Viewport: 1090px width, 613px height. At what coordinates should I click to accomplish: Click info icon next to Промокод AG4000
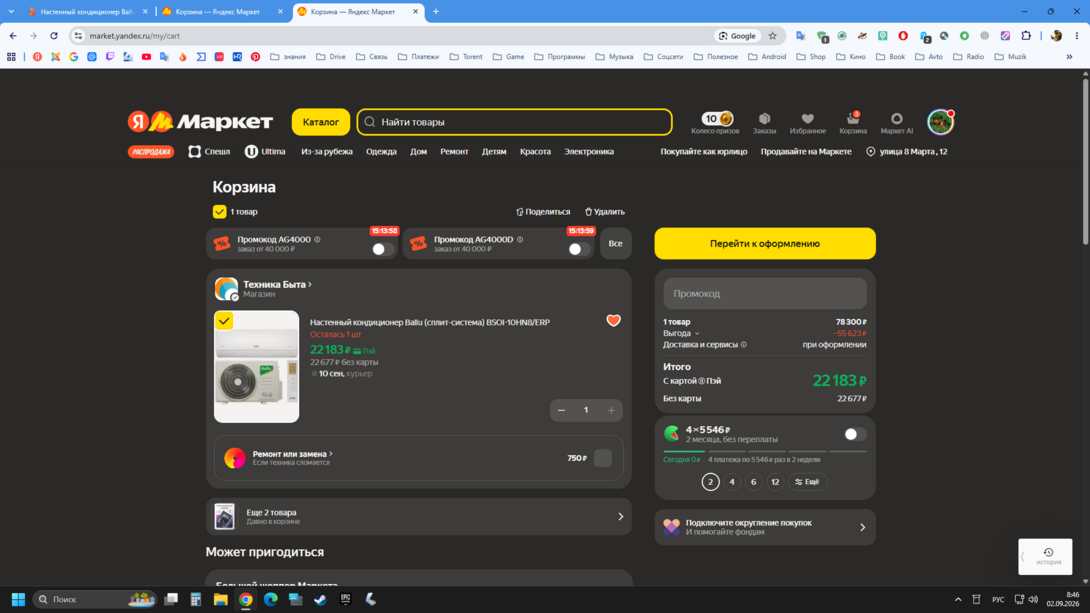[x=318, y=239]
